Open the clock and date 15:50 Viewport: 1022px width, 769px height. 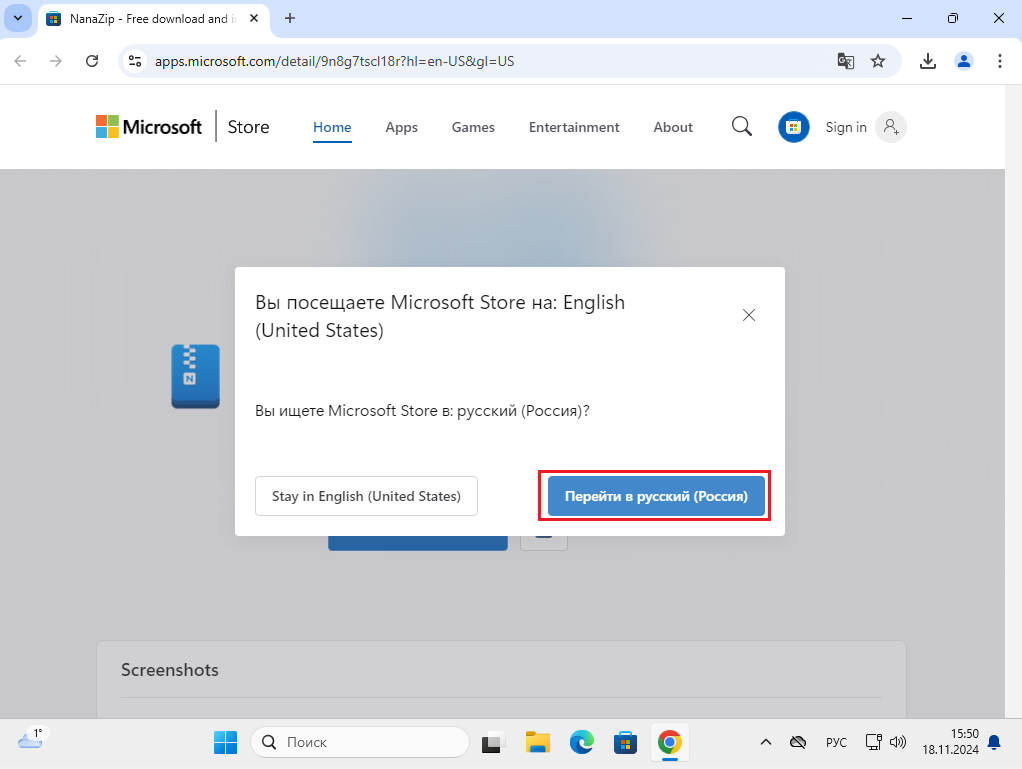click(x=950, y=742)
